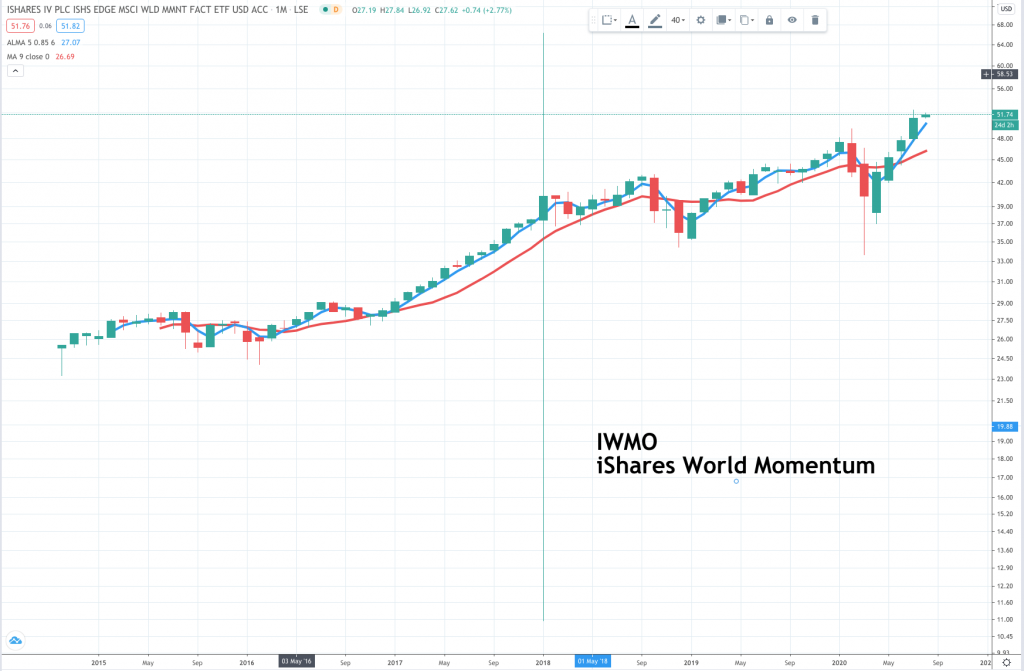
Task: Click the red sell price 51.76 button
Action: 20,26
